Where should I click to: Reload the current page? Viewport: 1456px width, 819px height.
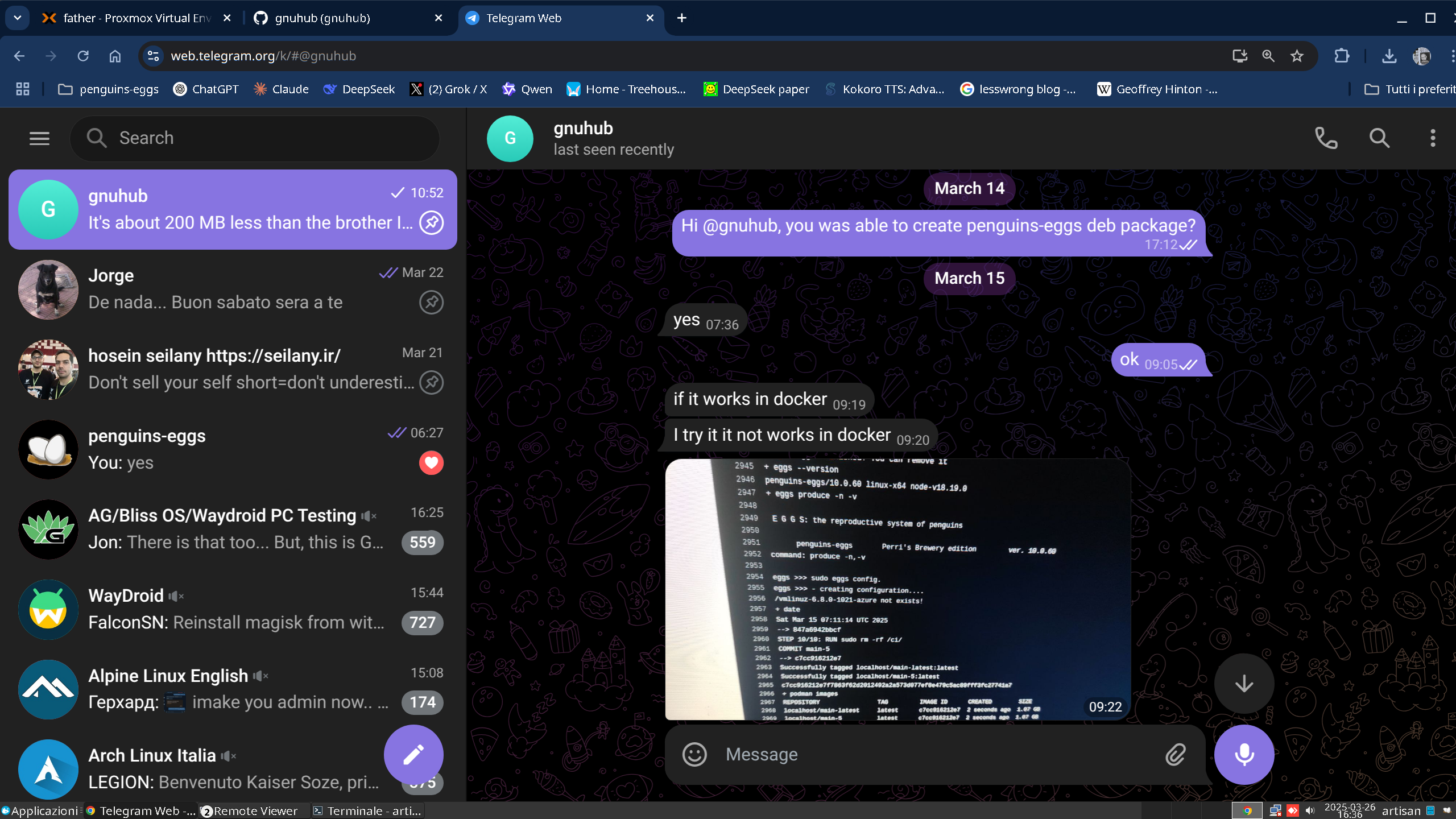tap(83, 56)
